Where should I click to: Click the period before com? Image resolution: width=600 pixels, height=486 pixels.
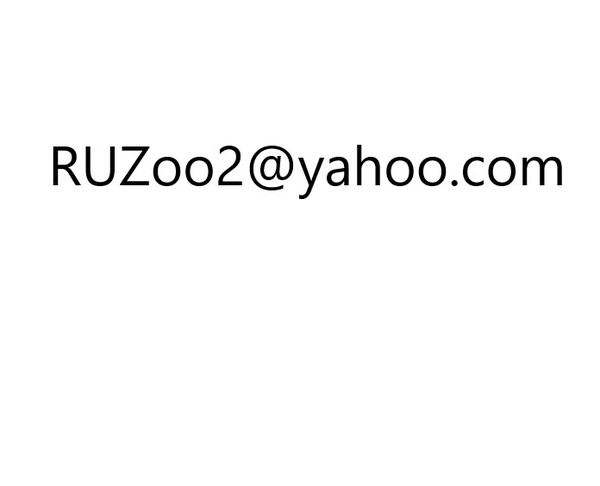(x=455, y=182)
